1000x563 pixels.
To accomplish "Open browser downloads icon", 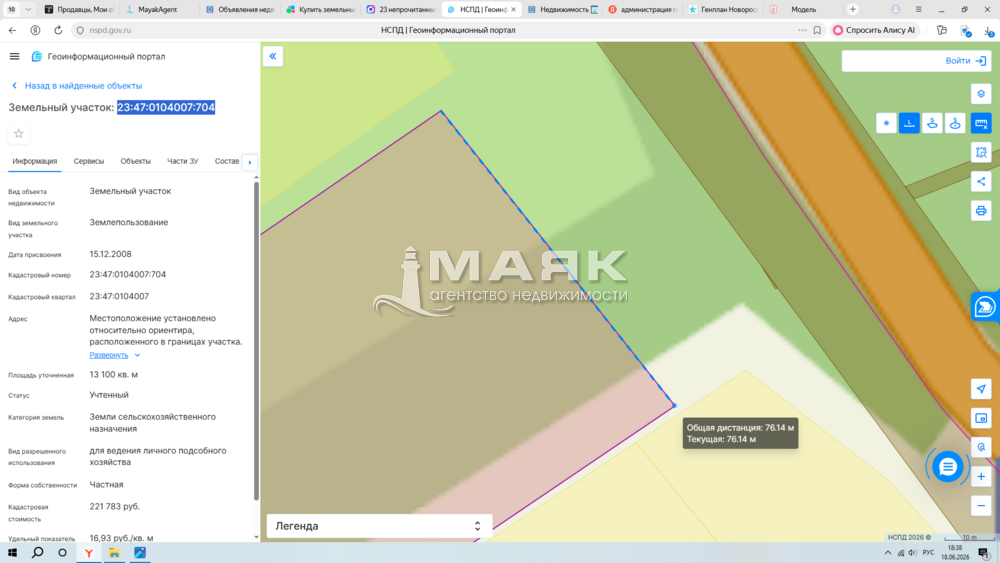I will coord(989,30).
